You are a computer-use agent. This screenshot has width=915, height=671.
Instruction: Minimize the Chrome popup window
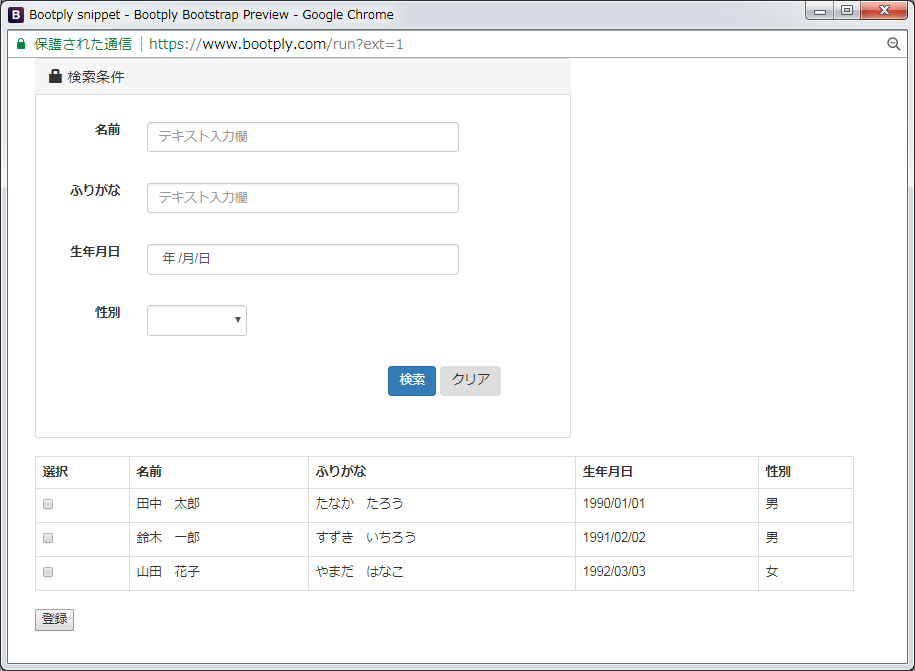[x=821, y=11]
